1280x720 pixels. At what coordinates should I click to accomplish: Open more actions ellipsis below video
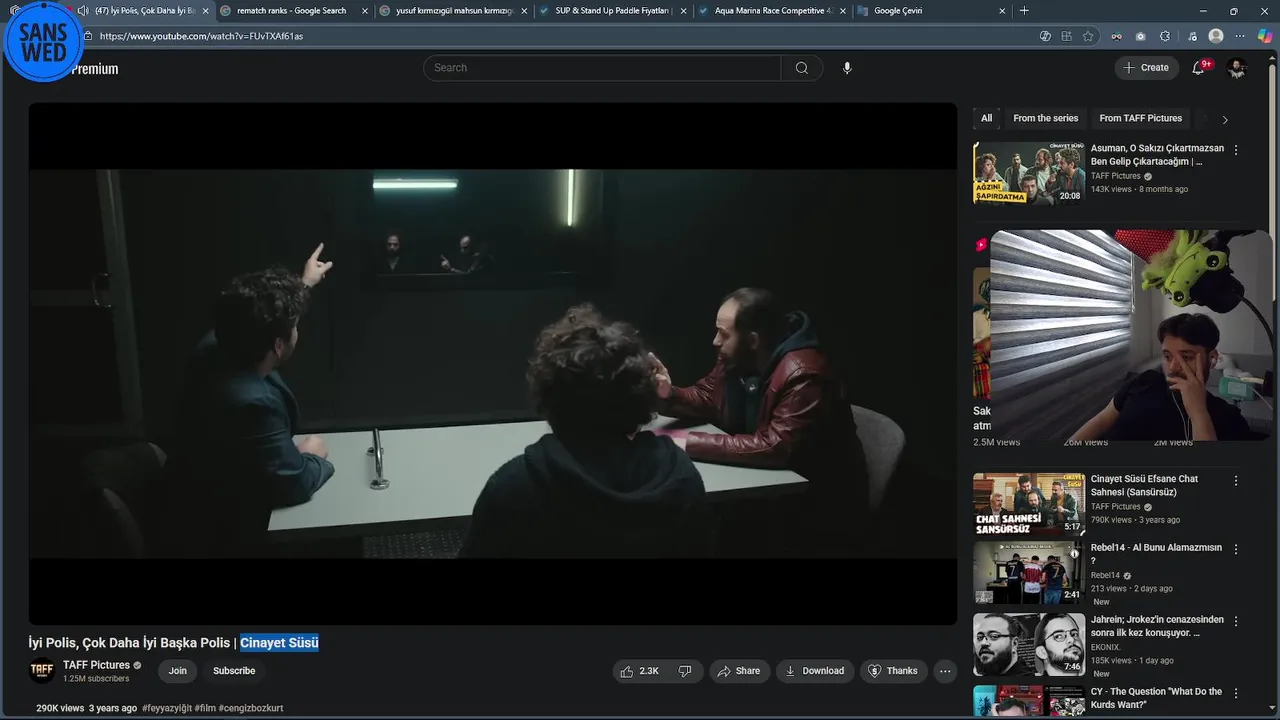[945, 671]
